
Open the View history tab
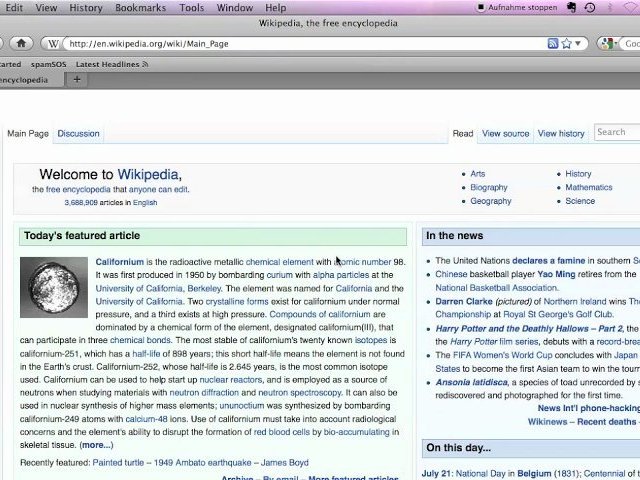(x=561, y=133)
